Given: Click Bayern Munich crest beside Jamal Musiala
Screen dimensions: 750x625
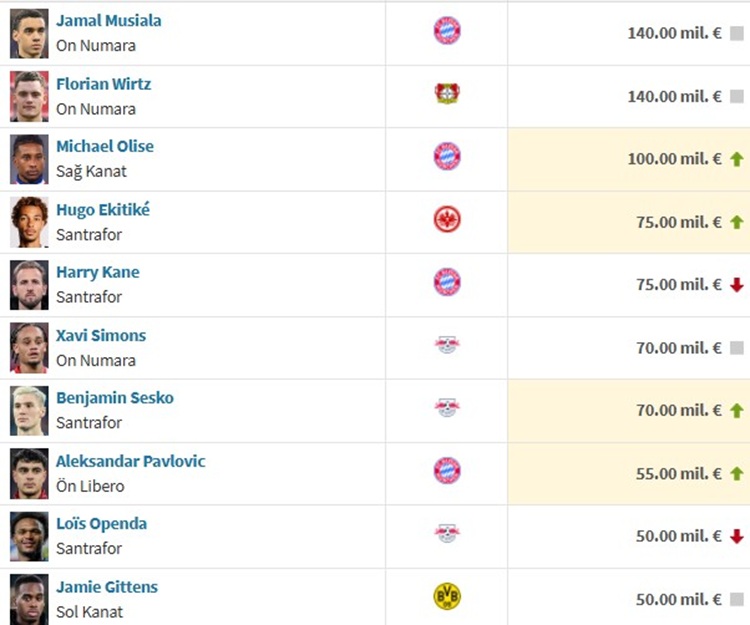Looking at the screenshot, I should click(x=447, y=31).
